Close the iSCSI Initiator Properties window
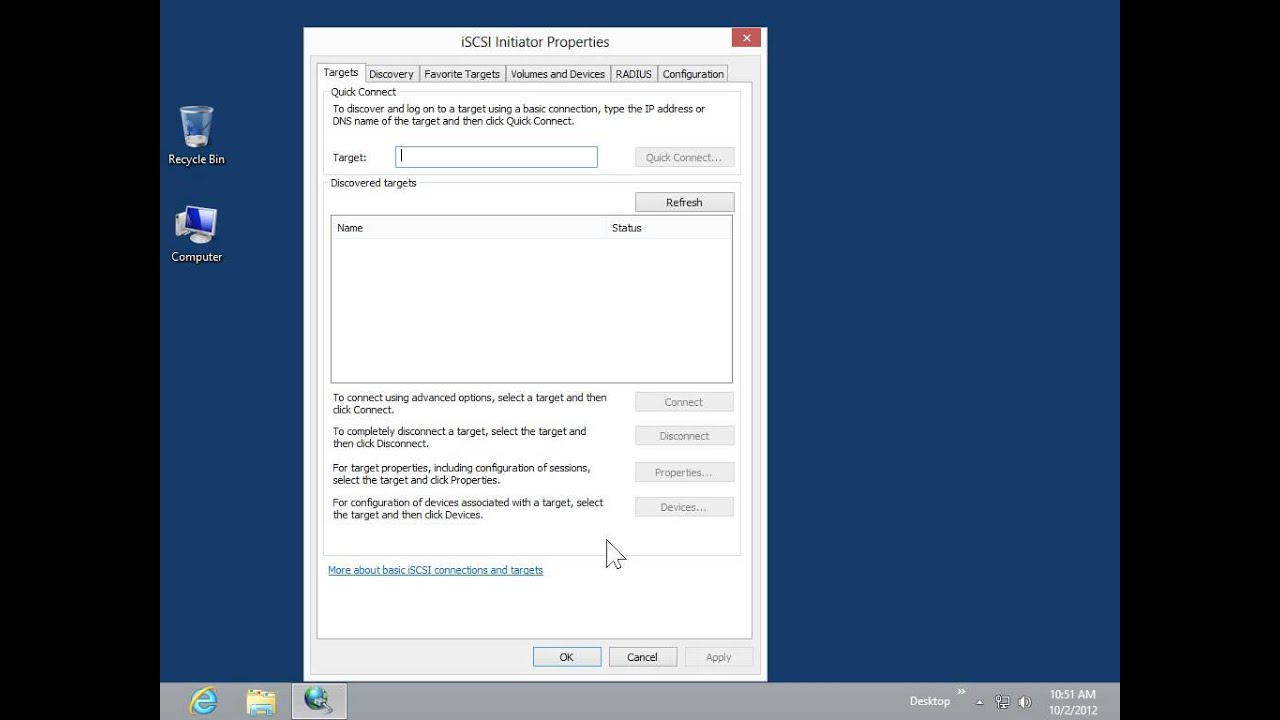1280x720 pixels. click(746, 38)
